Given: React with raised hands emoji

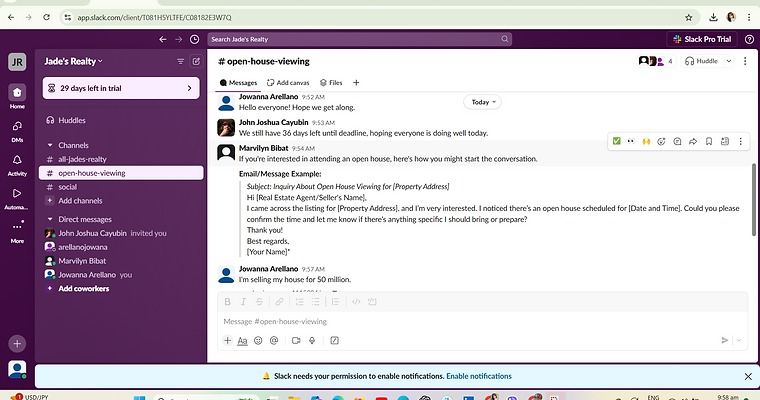Looking at the screenshot, I should point(646,141).
